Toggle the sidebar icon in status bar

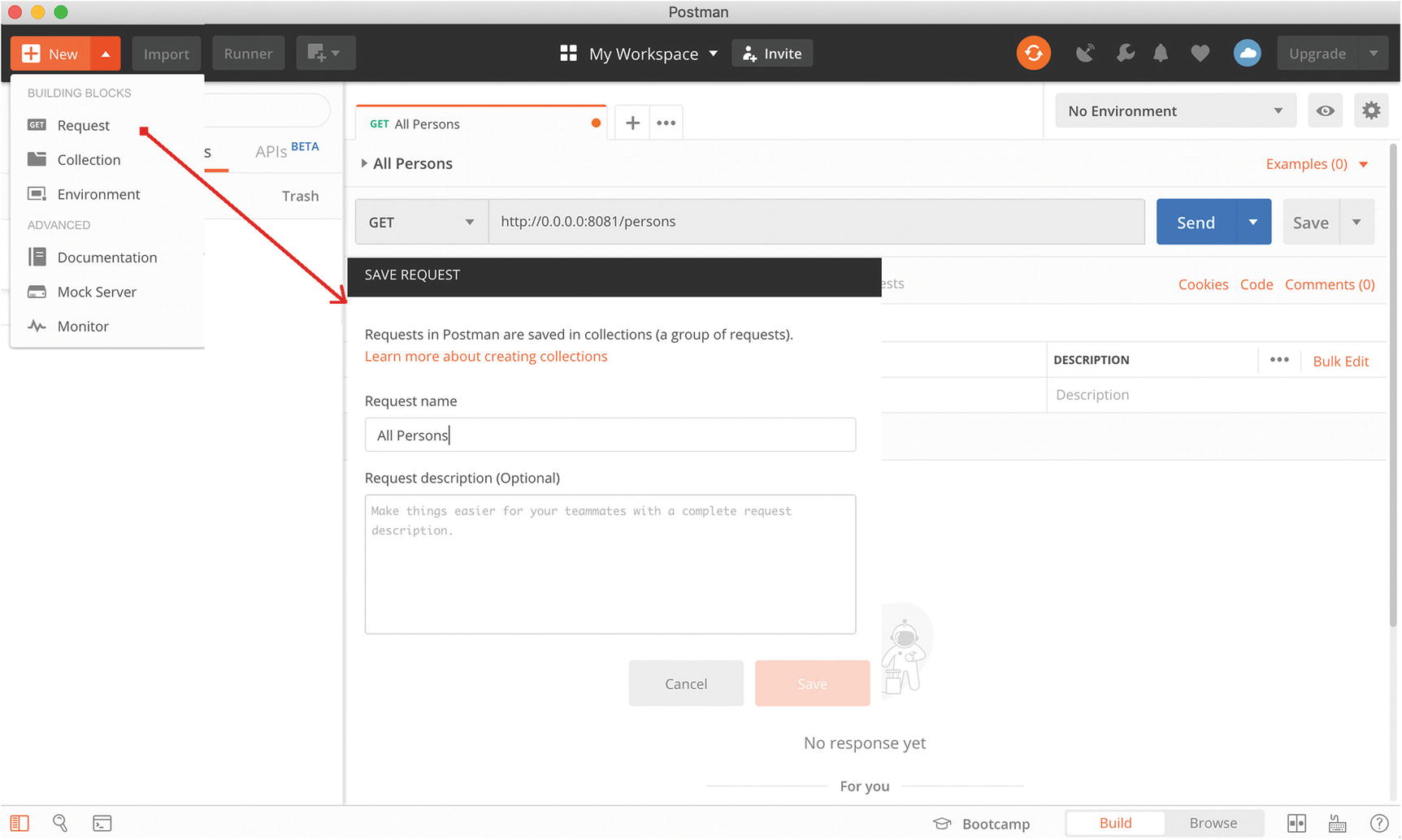(20, 823)
